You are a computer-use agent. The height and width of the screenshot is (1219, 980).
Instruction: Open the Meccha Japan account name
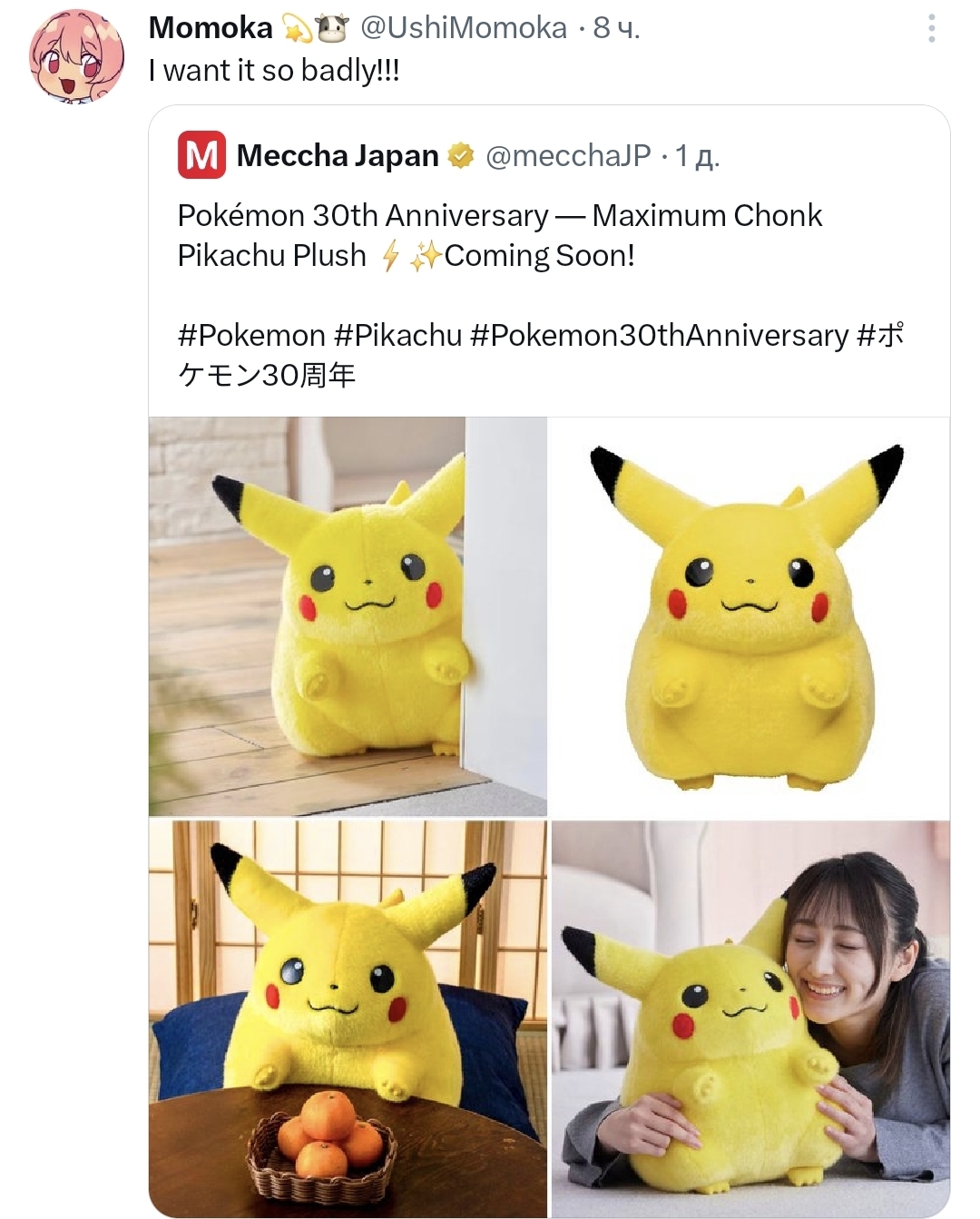(x=338, y=156)
